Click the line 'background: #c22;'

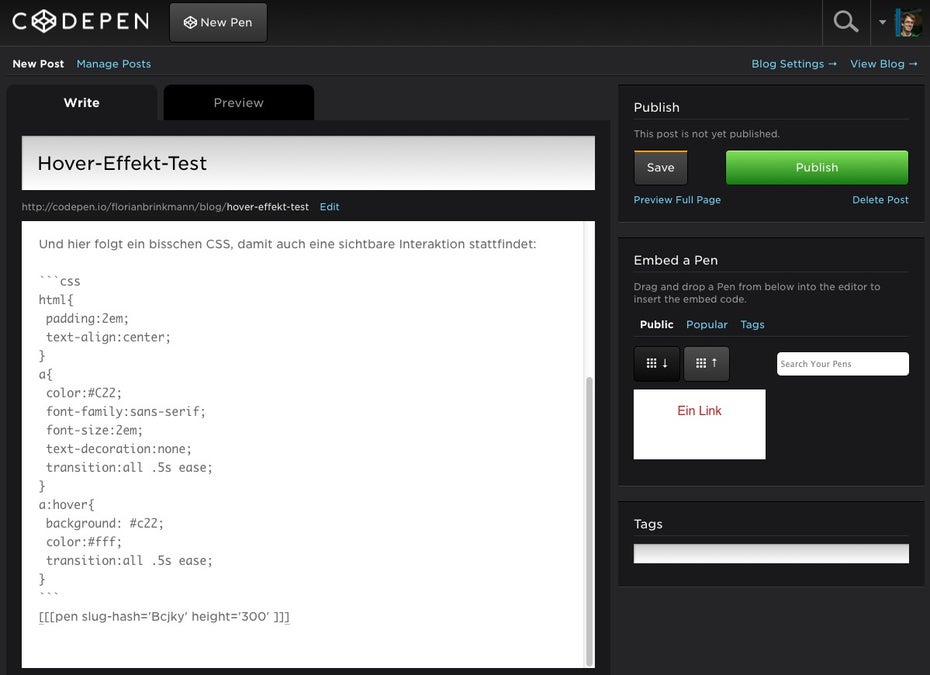(104, 523)
